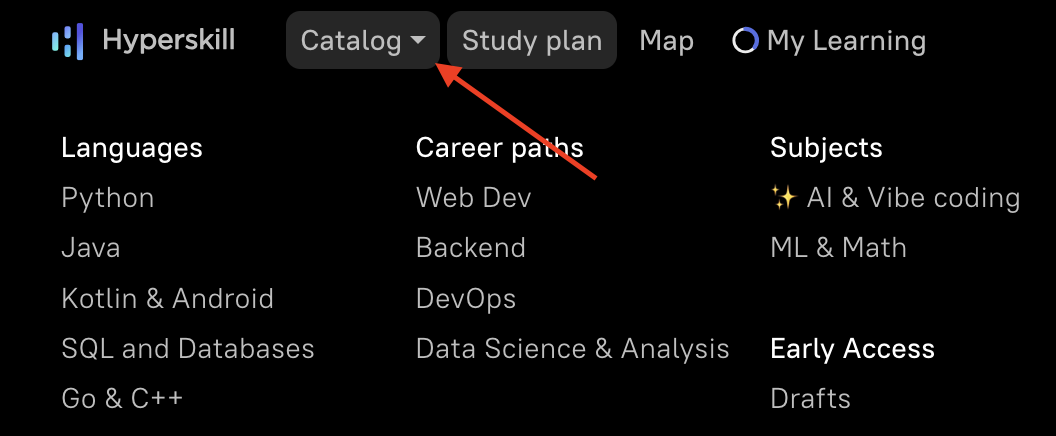Image resolution: width=1056 pixels, height=436 pixels.
Task: Open the Study plan tab
Action: [531, 41]
